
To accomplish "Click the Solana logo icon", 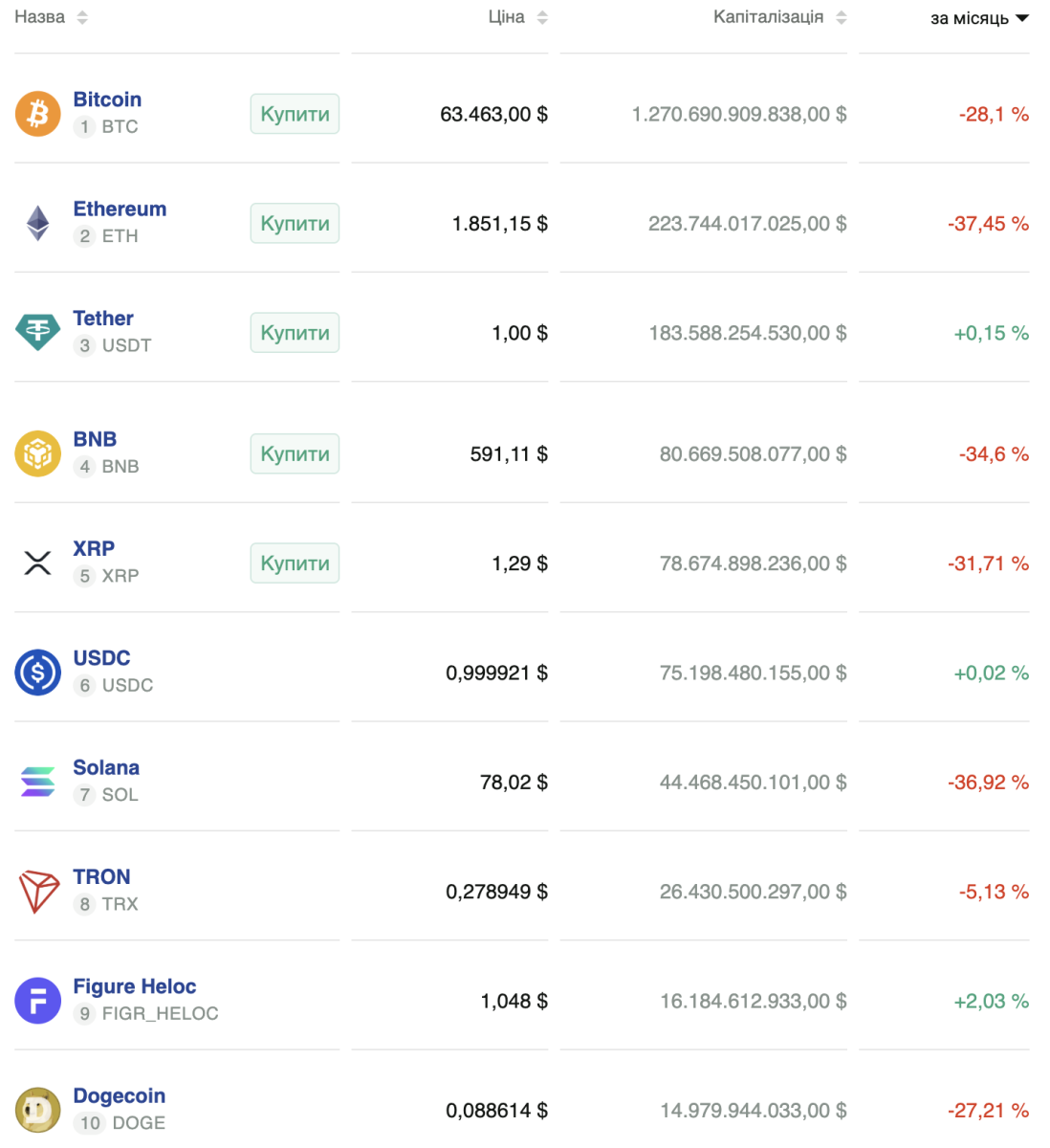I will (x=37, y=782).
